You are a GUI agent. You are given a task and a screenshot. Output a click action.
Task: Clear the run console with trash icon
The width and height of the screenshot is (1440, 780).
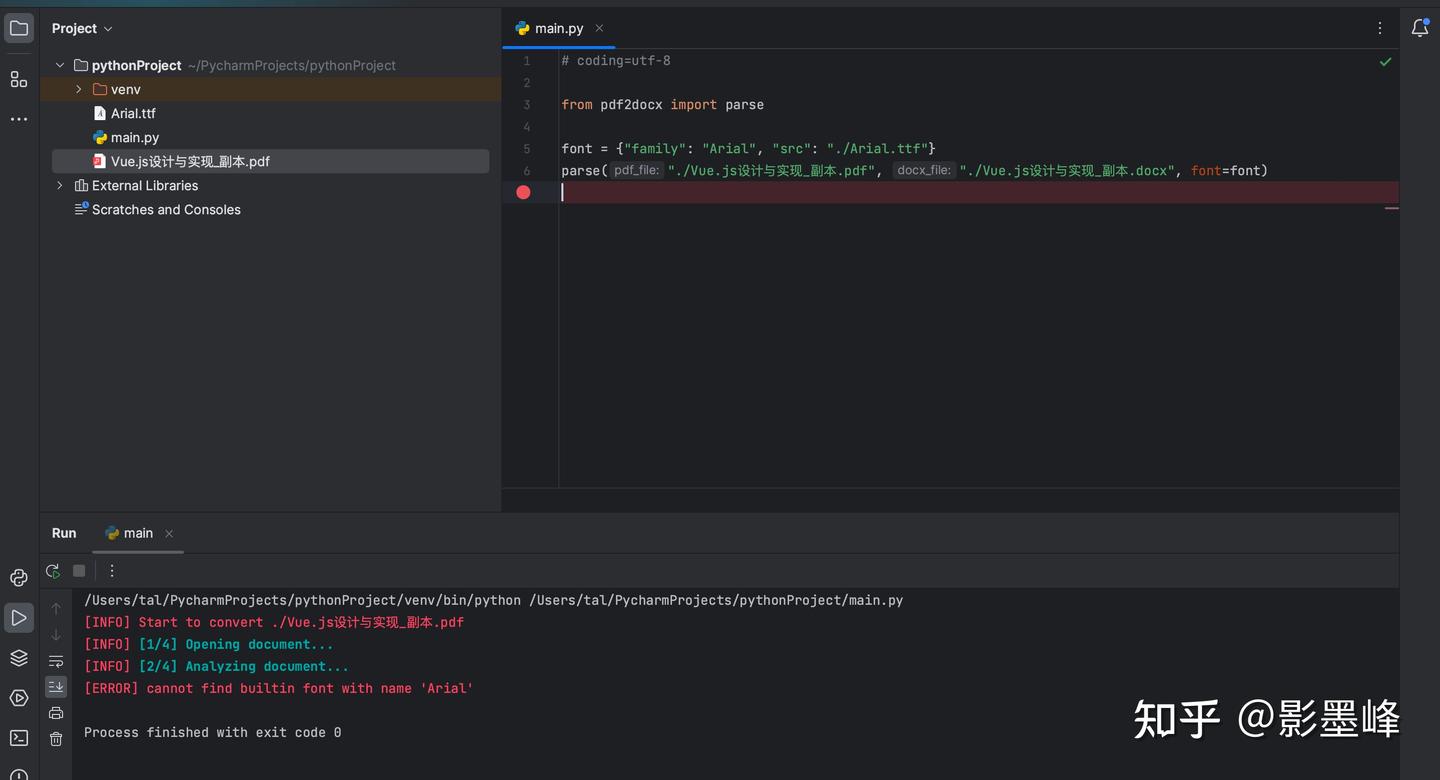56,739
